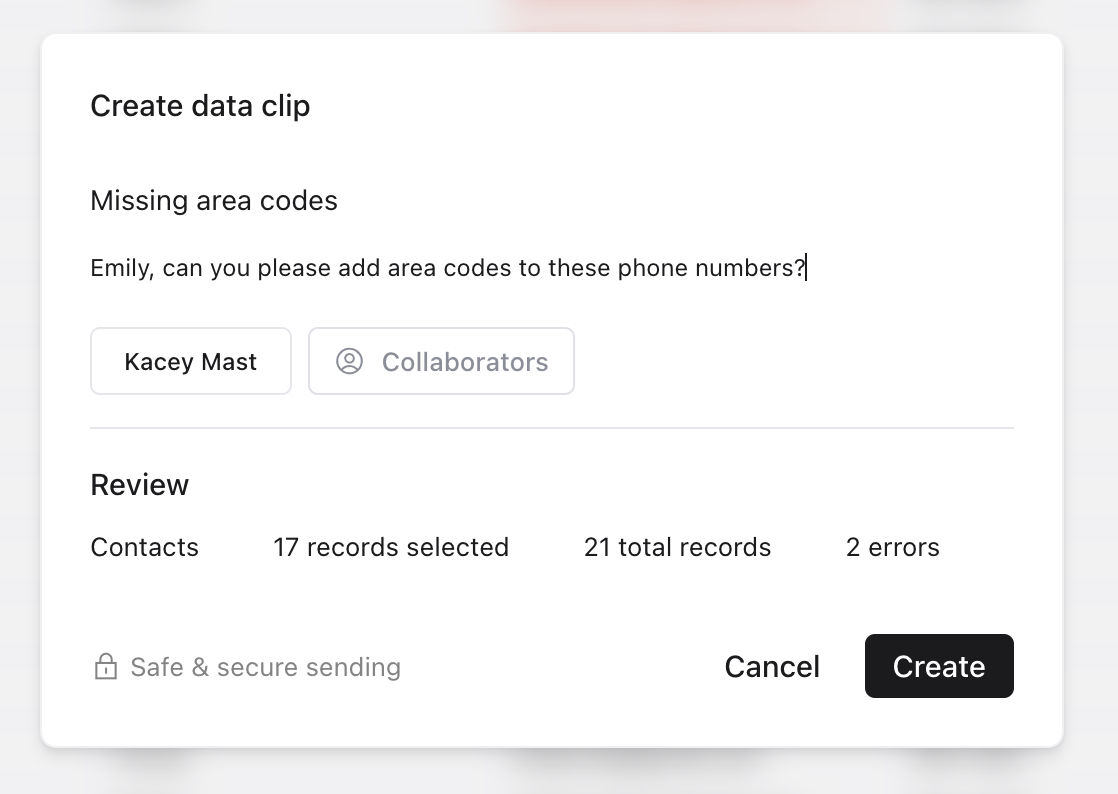1118x794 pixels.
Task: Click the '17 records selected' text
Action: point(391,548)
